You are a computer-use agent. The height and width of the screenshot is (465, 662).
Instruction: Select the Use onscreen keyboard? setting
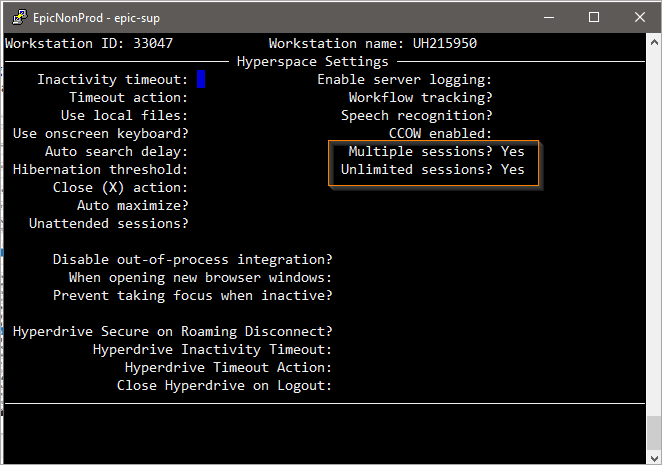(x=100, y=133)
